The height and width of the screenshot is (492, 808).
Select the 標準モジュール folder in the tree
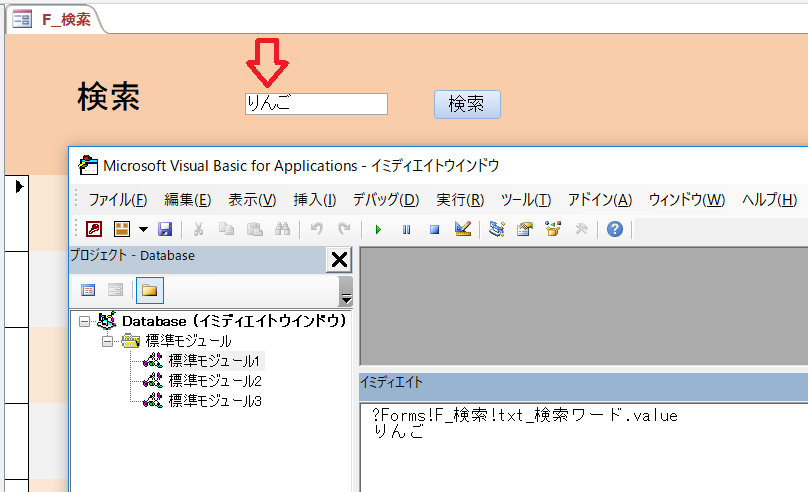click(x=189, y=341)
